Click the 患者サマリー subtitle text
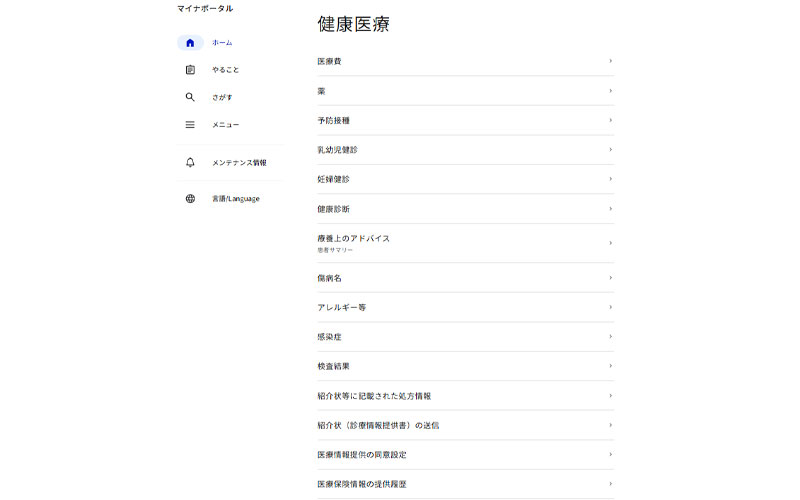The image size is (800, 500). (335, 251)
